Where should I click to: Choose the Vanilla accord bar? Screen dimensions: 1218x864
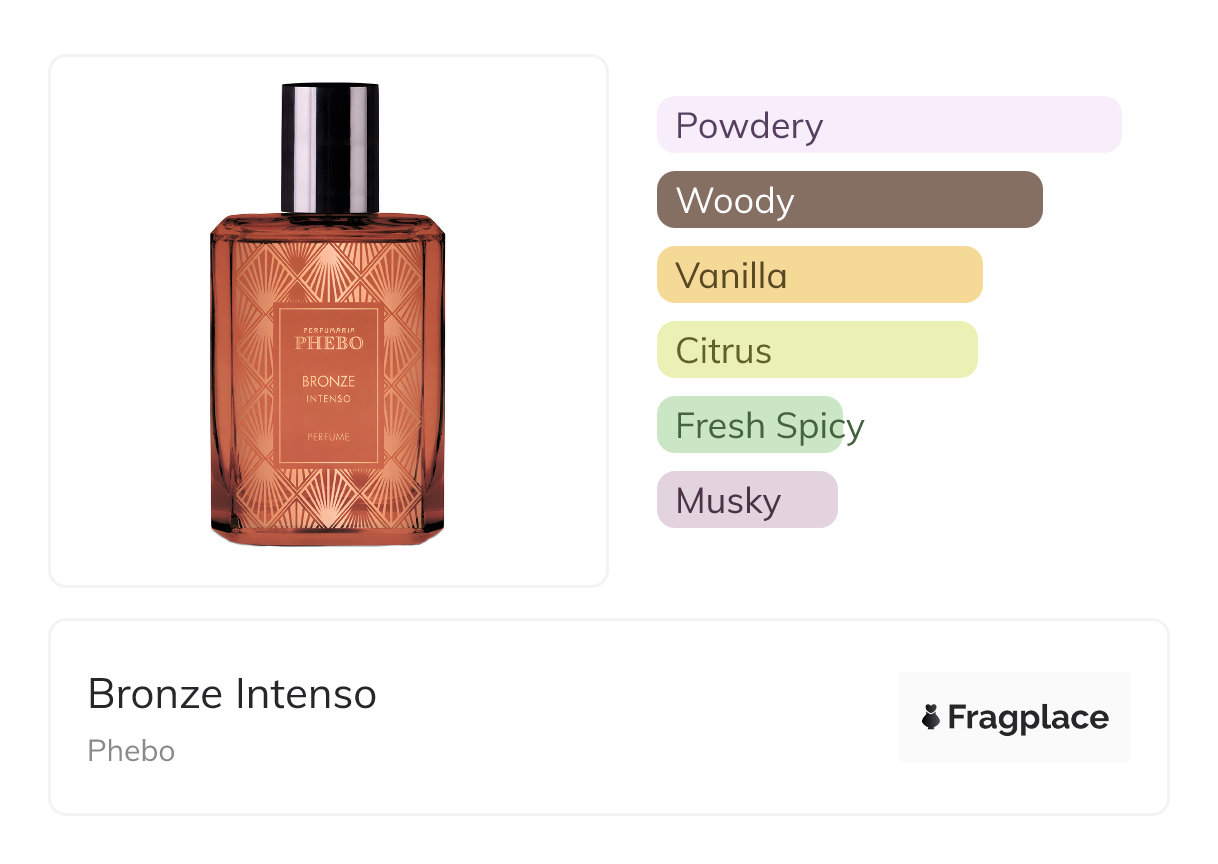(x=820, y=275)
